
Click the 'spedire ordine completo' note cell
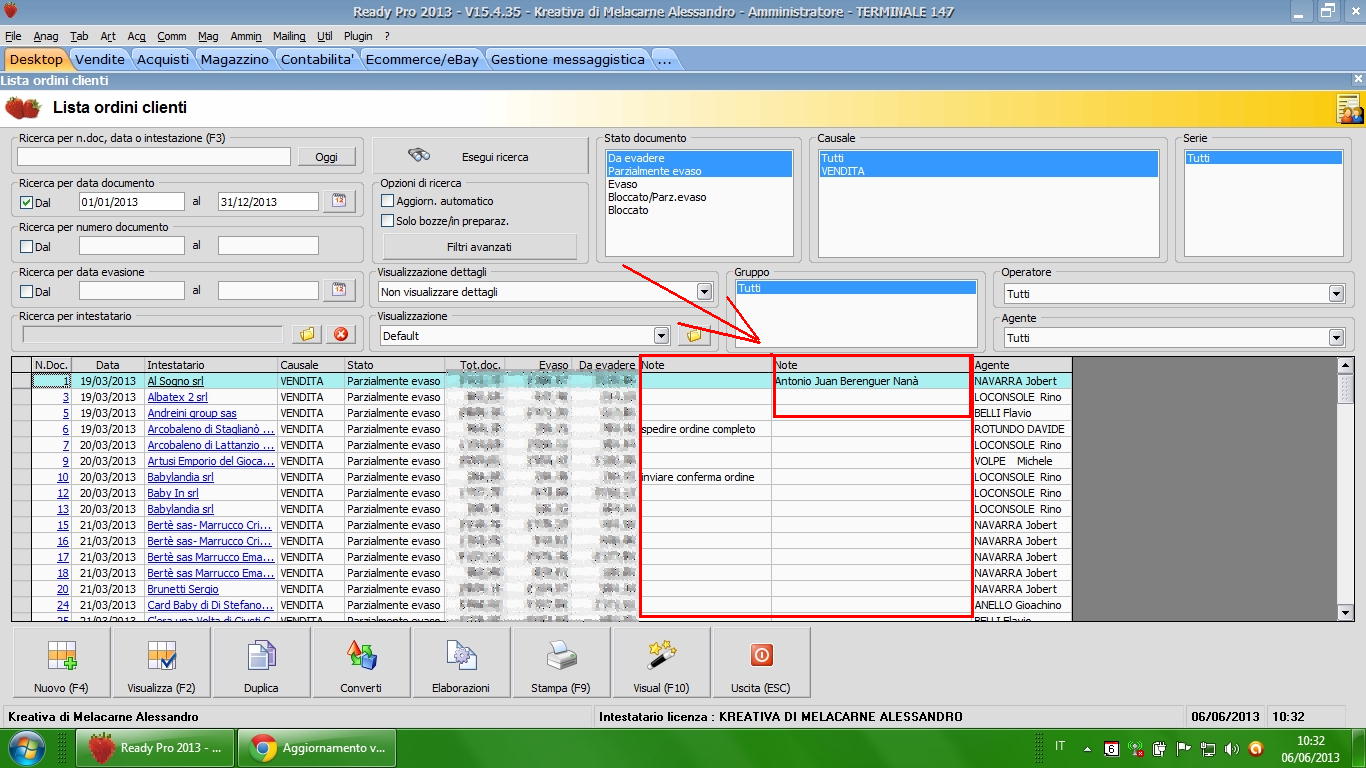click(705, 429)
